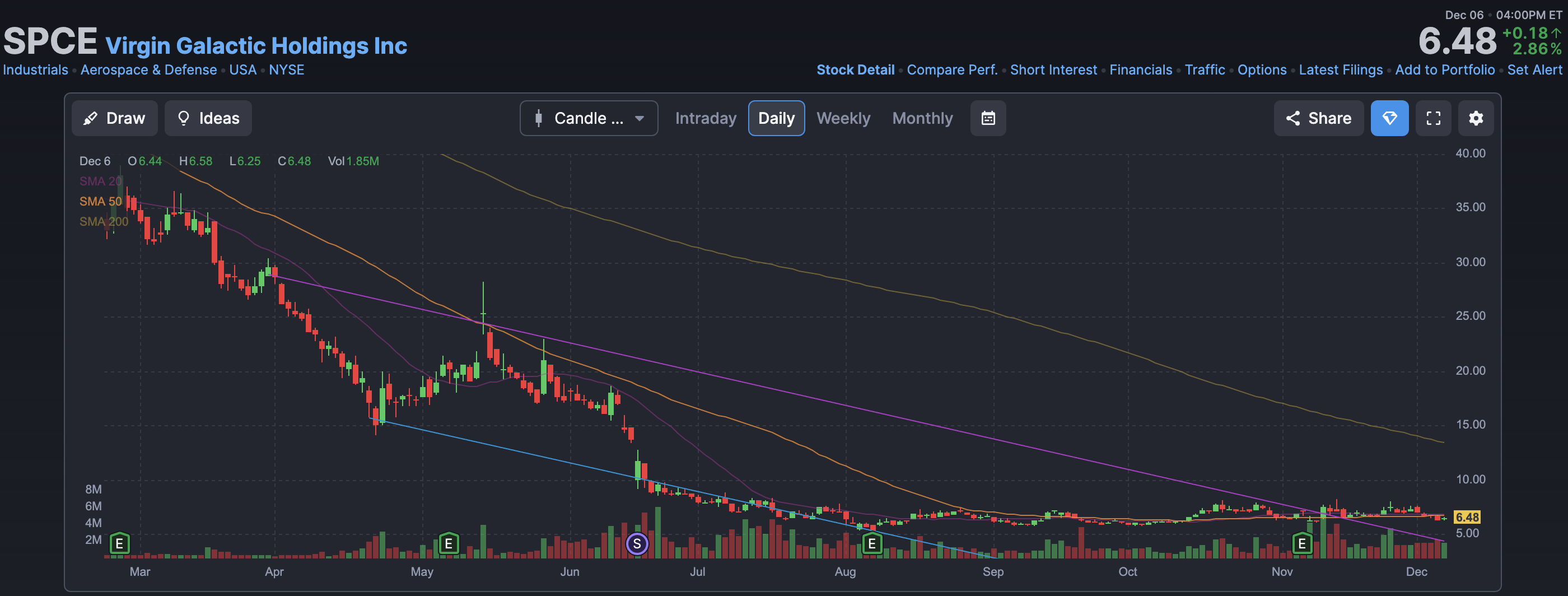Click the +0.18 price change value
This screenshot has height=596, width=1568.
(1525, 33)
